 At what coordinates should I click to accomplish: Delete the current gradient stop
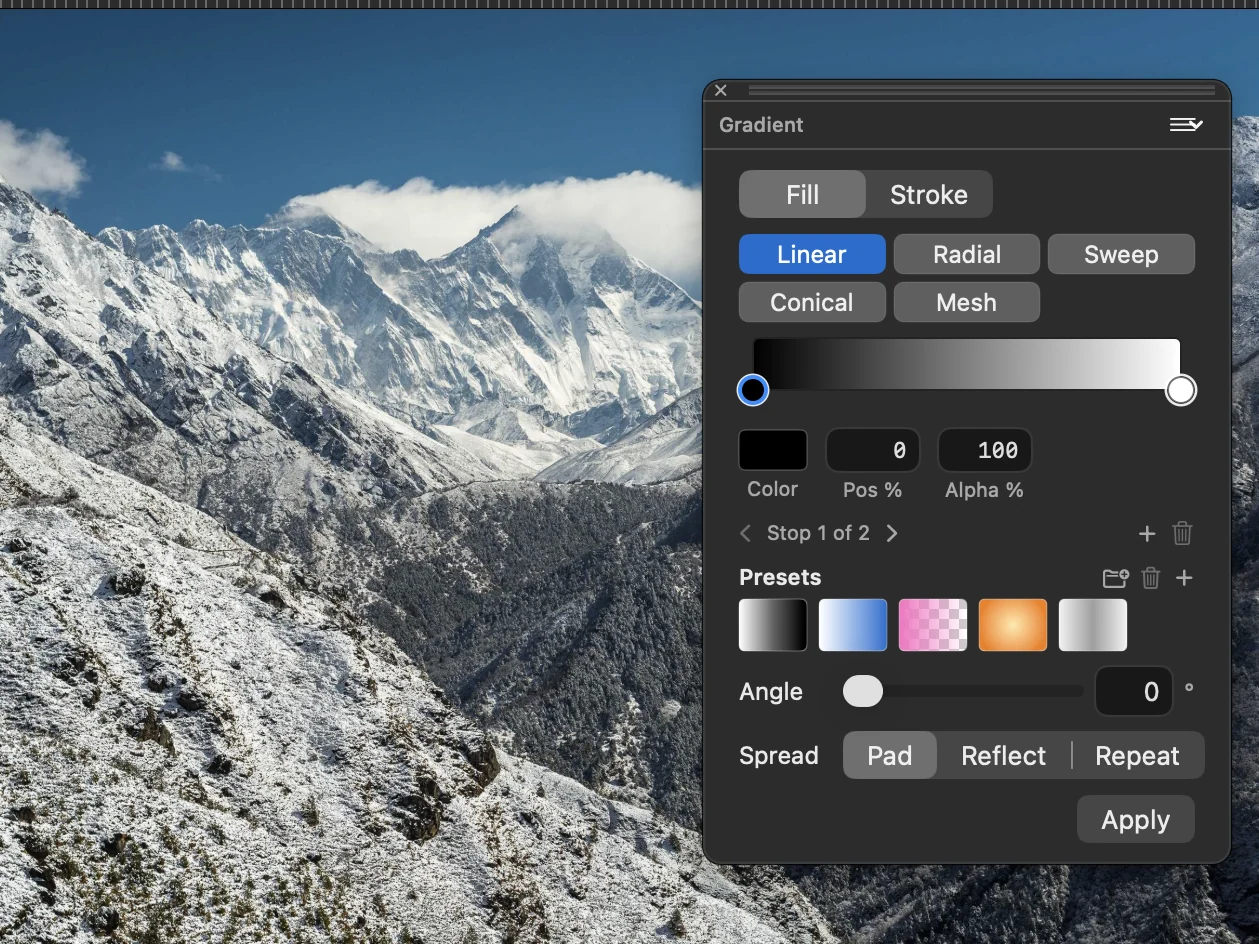pyautogui.click(x=1182, y=533)
